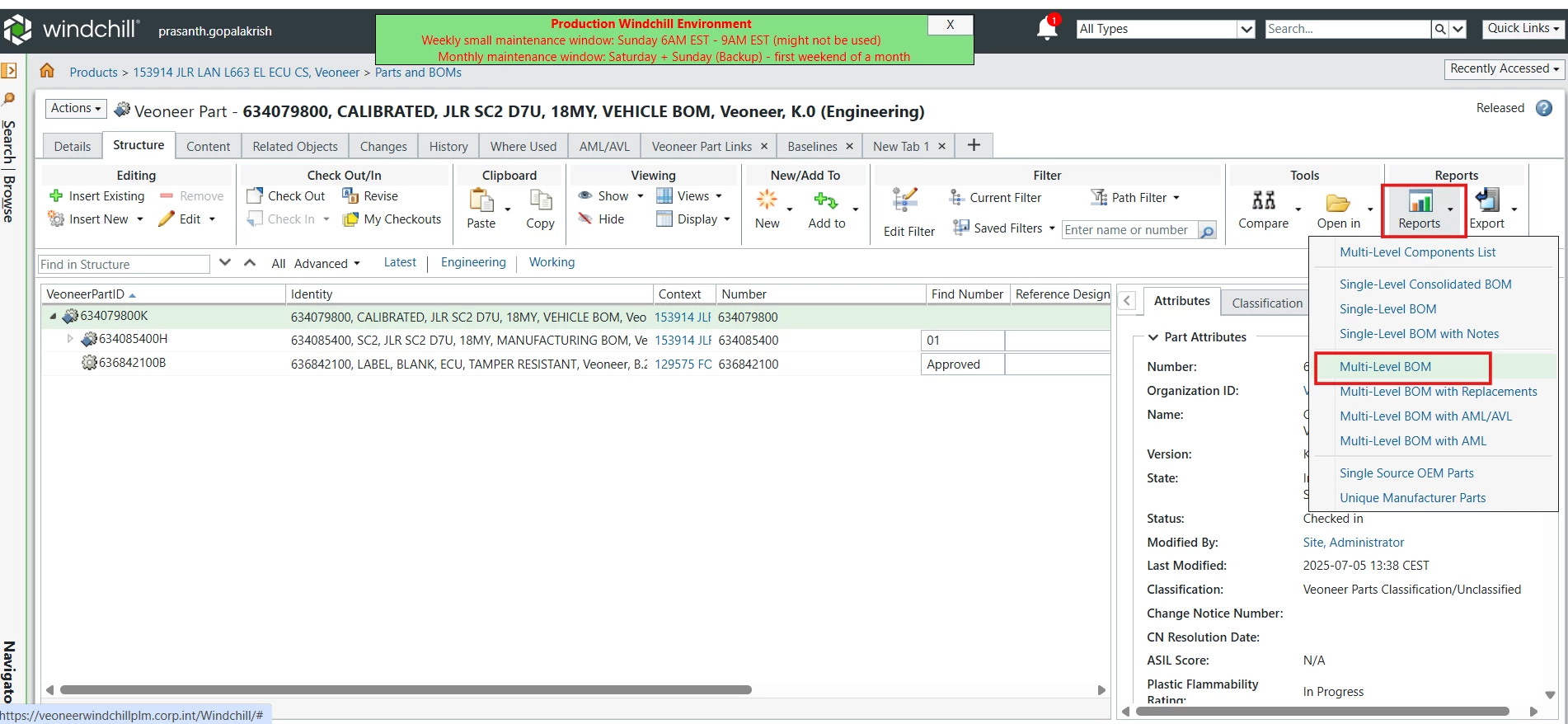Click the Paste clipboard icon
Screen dimensions: 1568x724
tap(481, 200)
